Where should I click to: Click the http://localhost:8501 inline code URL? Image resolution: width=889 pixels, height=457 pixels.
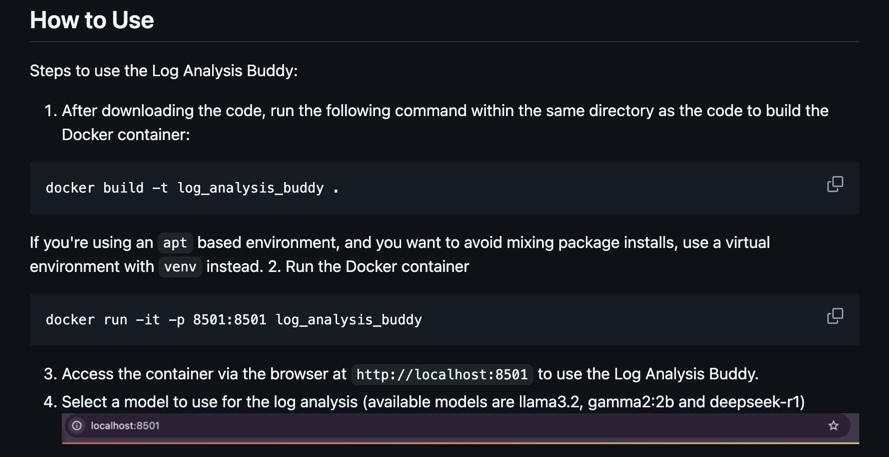point(442,374)
